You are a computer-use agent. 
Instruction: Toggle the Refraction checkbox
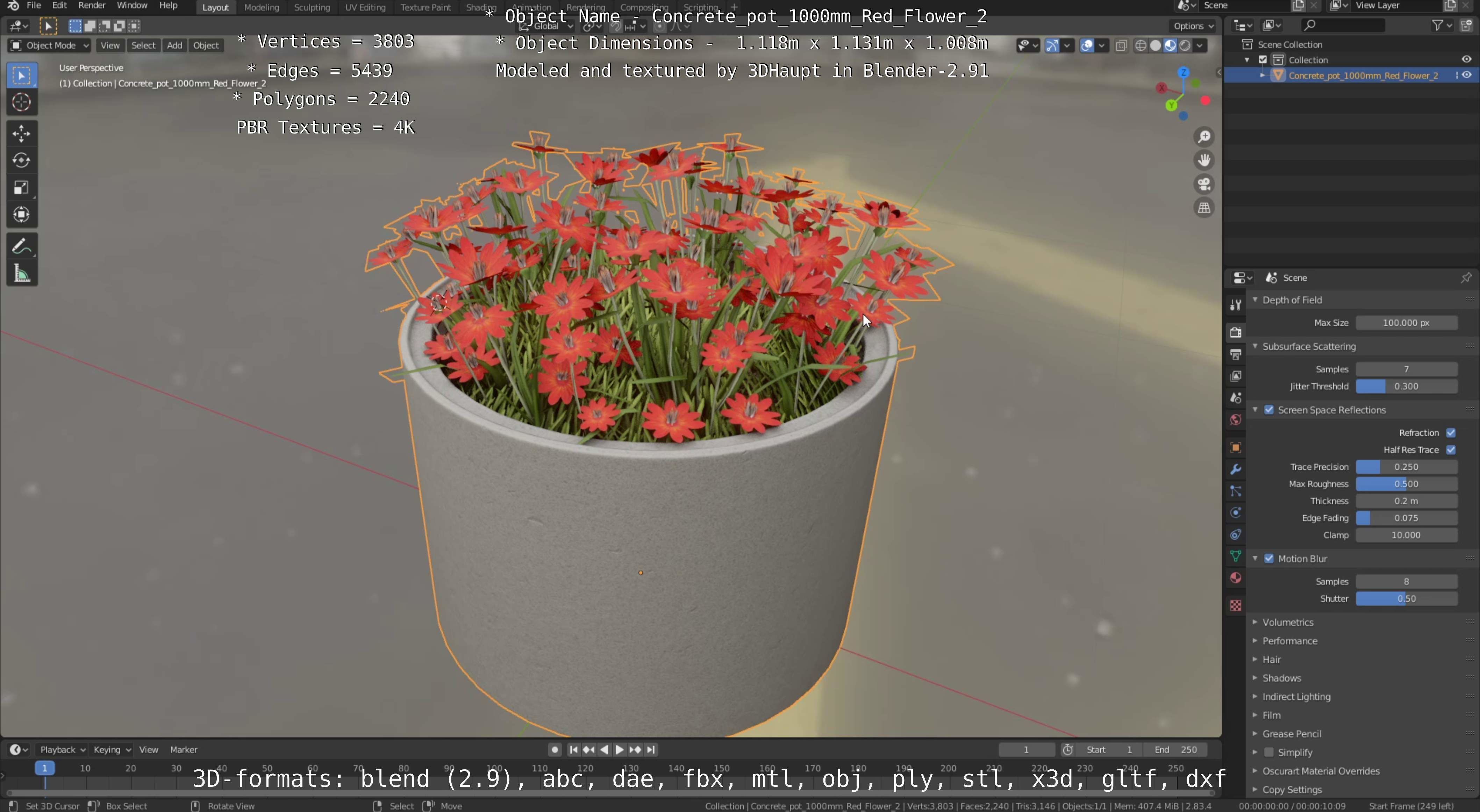point(1451,432)
